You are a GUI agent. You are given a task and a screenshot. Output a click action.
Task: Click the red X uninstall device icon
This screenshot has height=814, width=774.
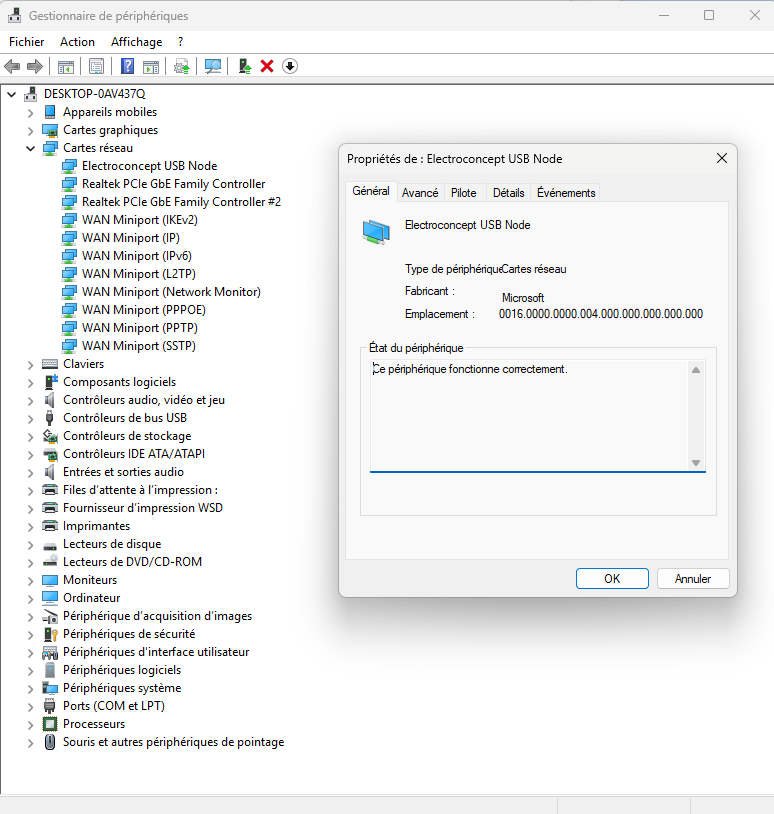[267, 66]
